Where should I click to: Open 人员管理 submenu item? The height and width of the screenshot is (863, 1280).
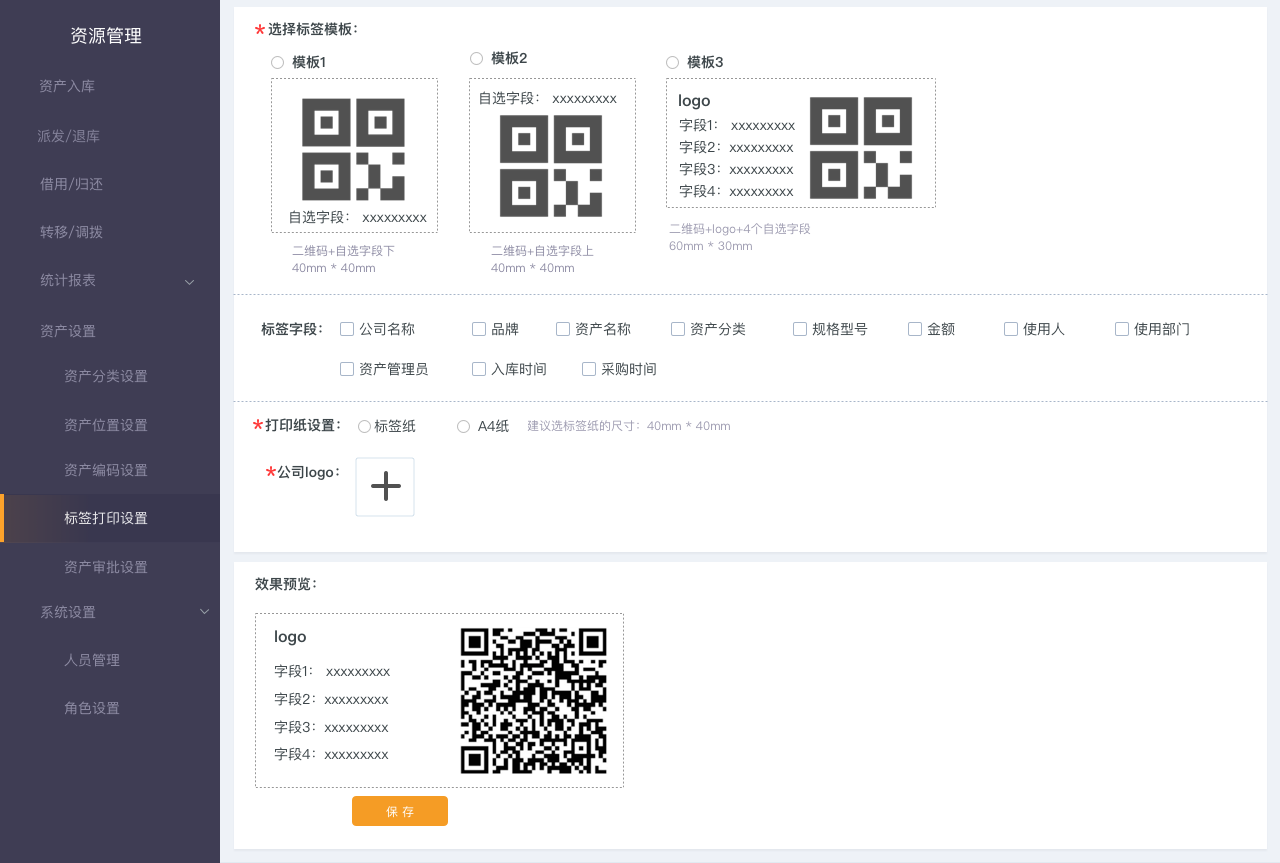[92, 660]
